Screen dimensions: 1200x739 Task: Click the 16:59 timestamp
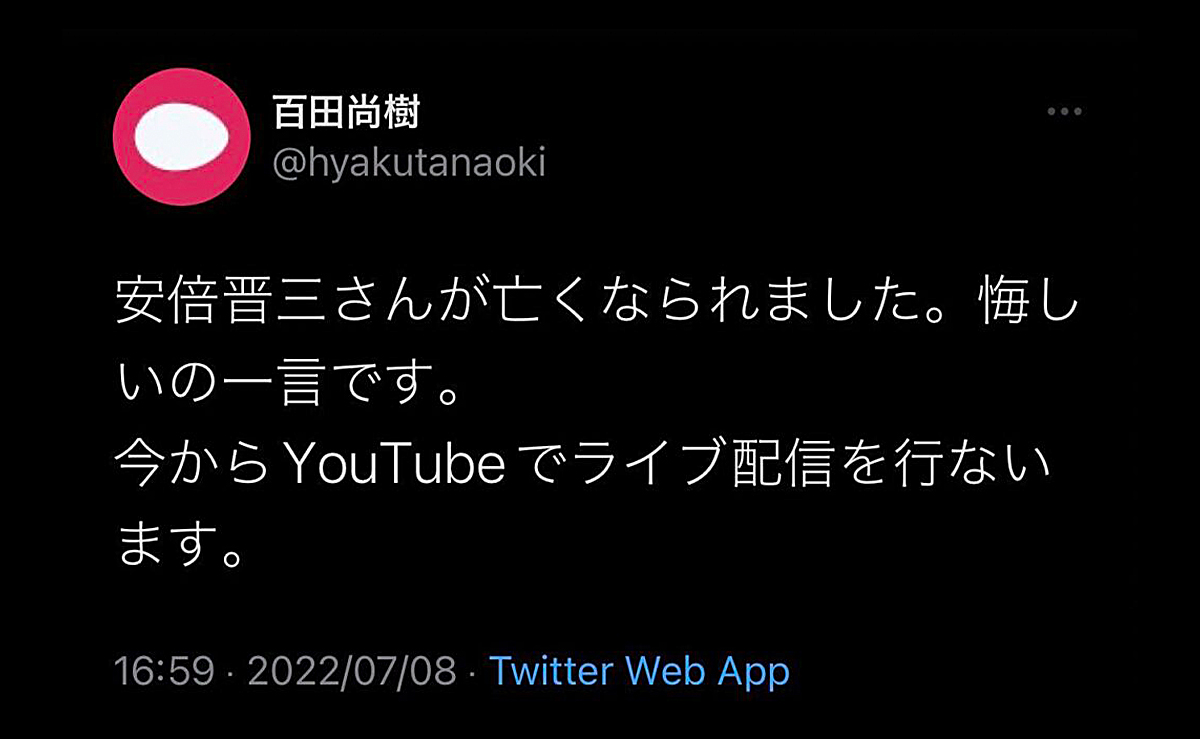pyautogui.click(x=164, y=672)
